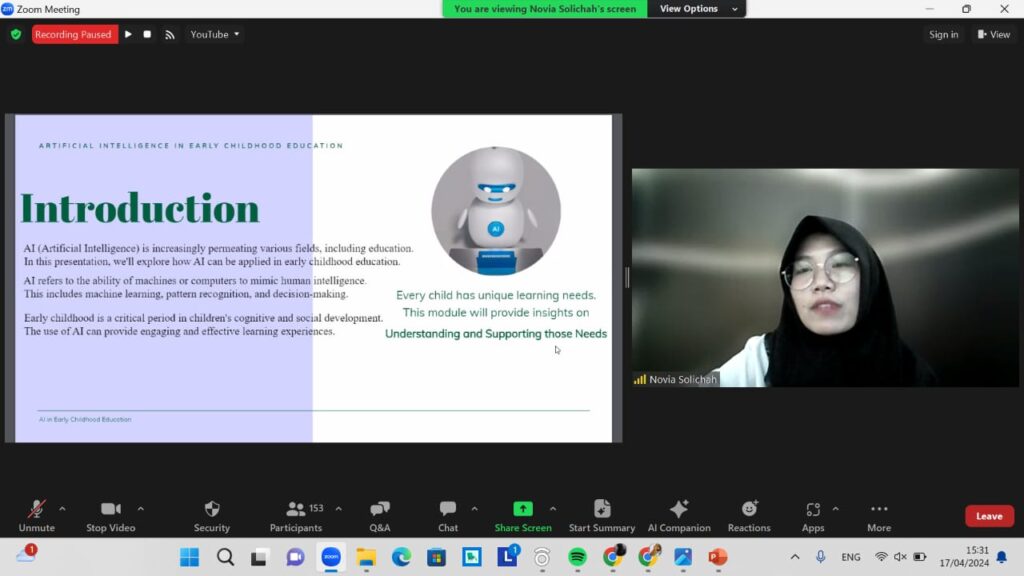
Task: Open the View layout menu
Action: click(994, 34)
